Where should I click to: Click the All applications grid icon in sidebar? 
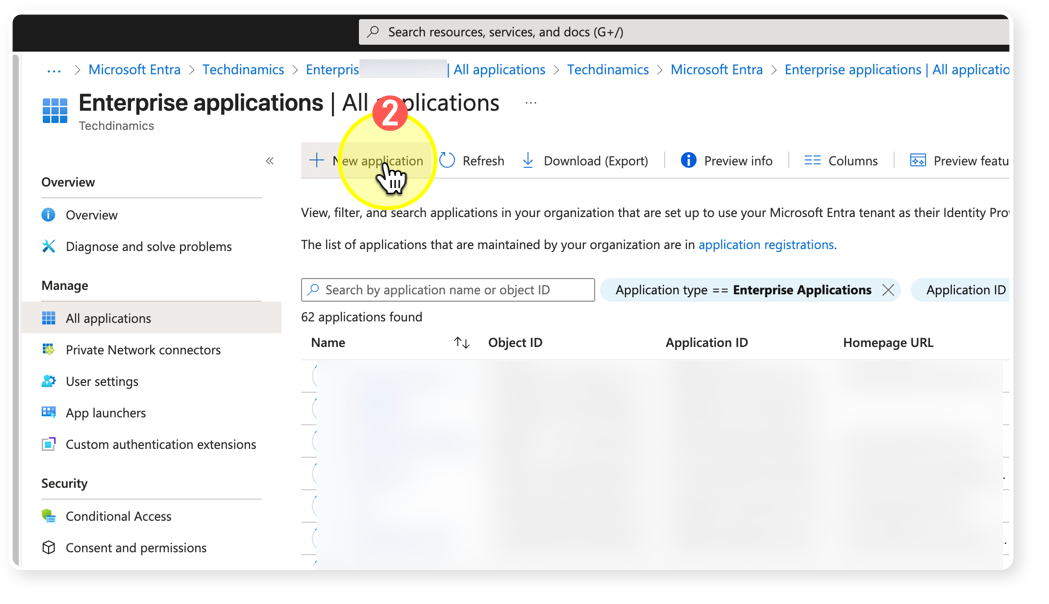[49, 318]
